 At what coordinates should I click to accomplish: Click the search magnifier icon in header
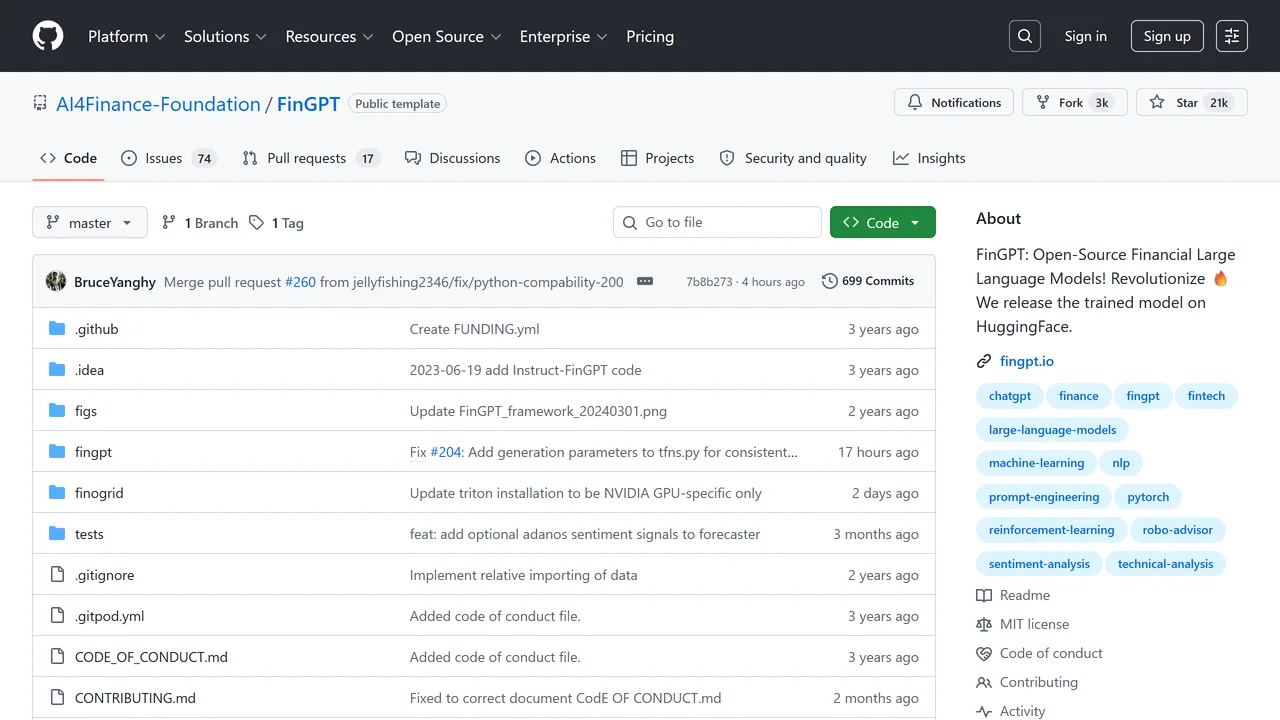tap(1025, 36)
